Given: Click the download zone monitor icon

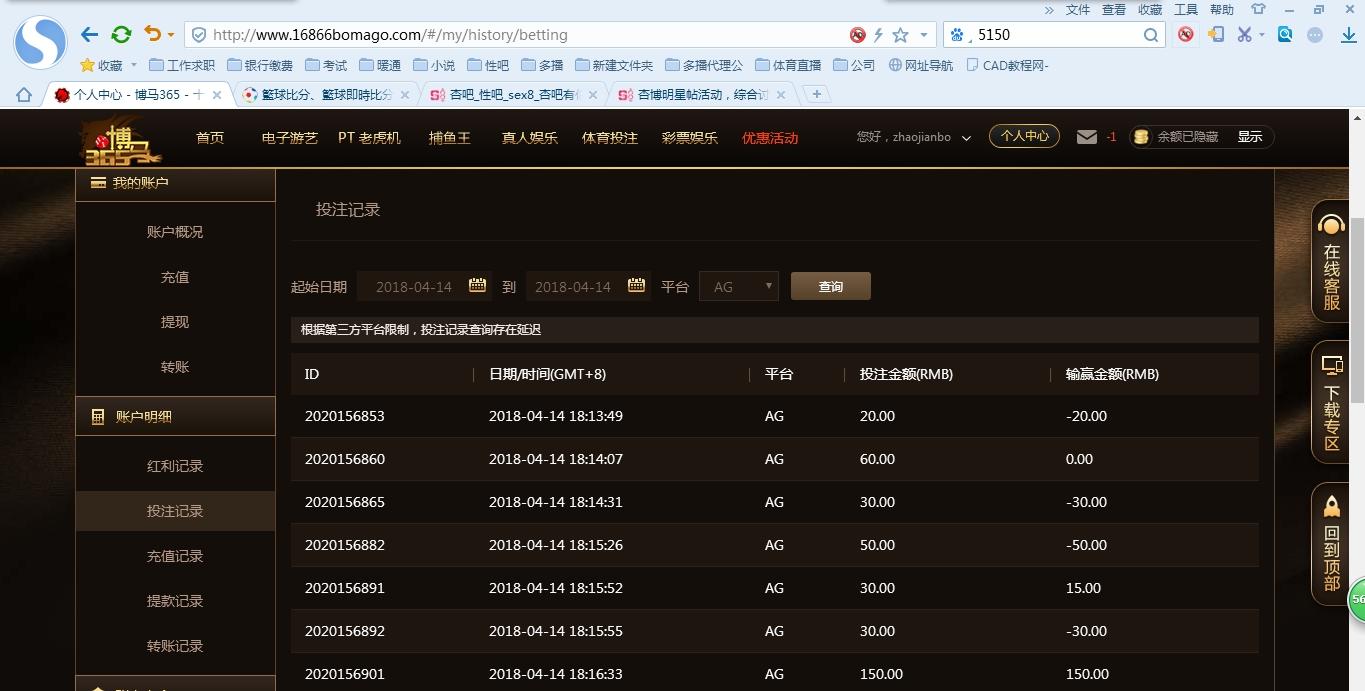Looking at the screenshot, I should tap(1331, 365).
